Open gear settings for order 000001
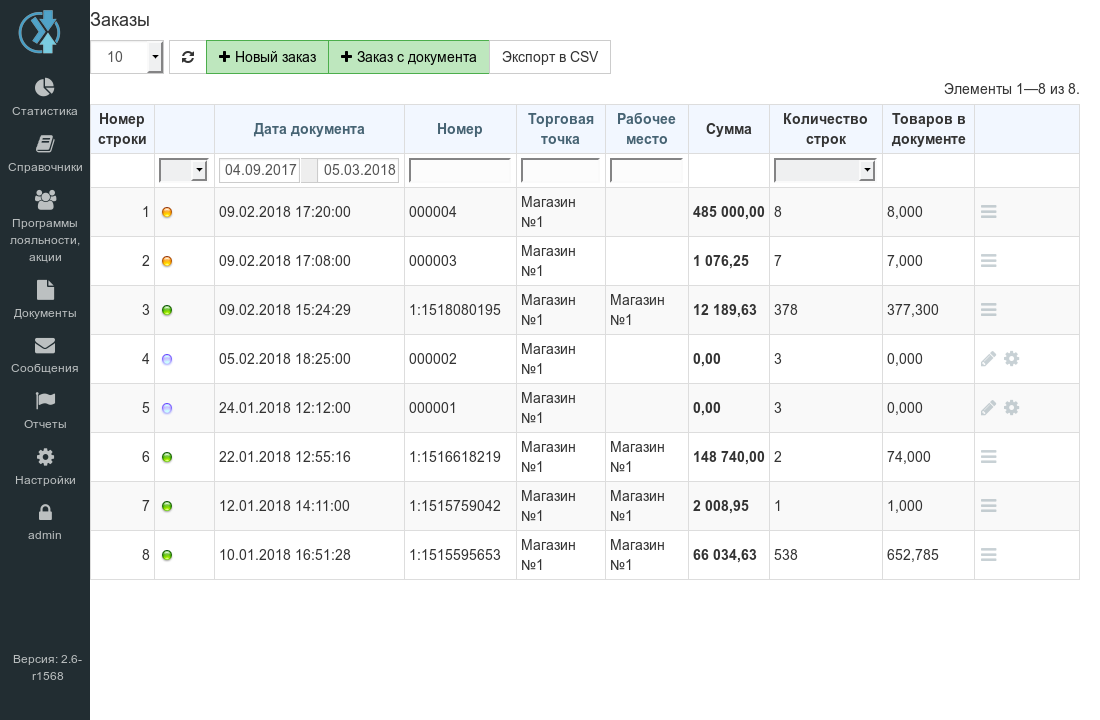This screenshot has width=1100, height=720. (1012, 408)
